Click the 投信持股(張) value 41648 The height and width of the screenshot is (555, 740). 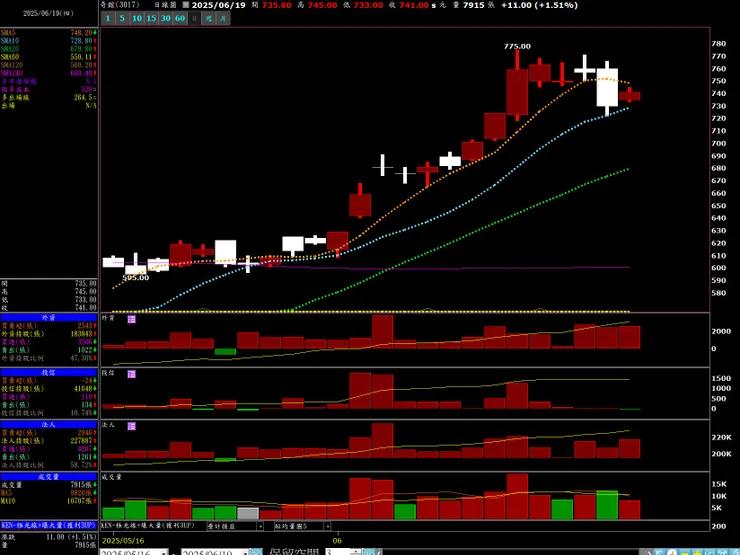point(82,388)
